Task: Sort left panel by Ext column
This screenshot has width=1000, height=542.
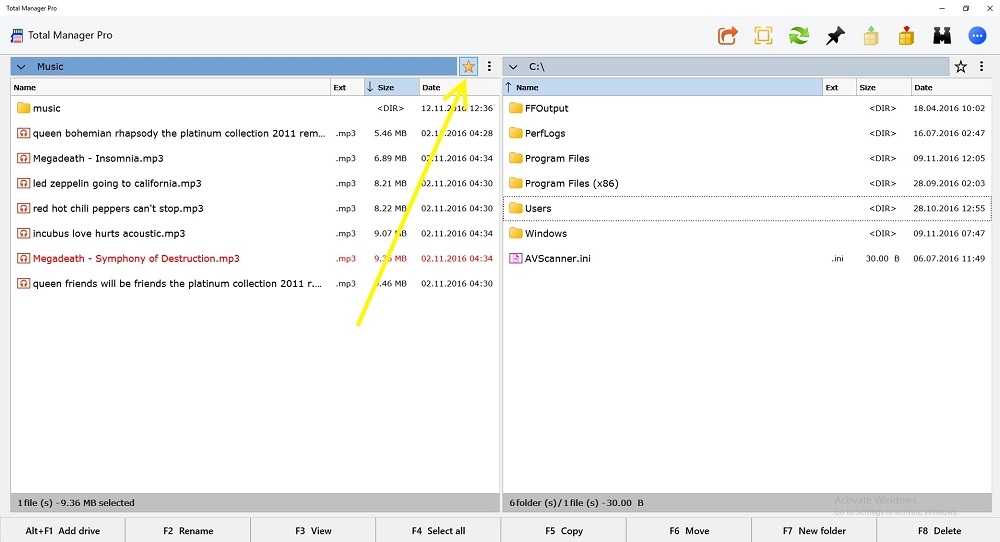Action: coord(346,87)
